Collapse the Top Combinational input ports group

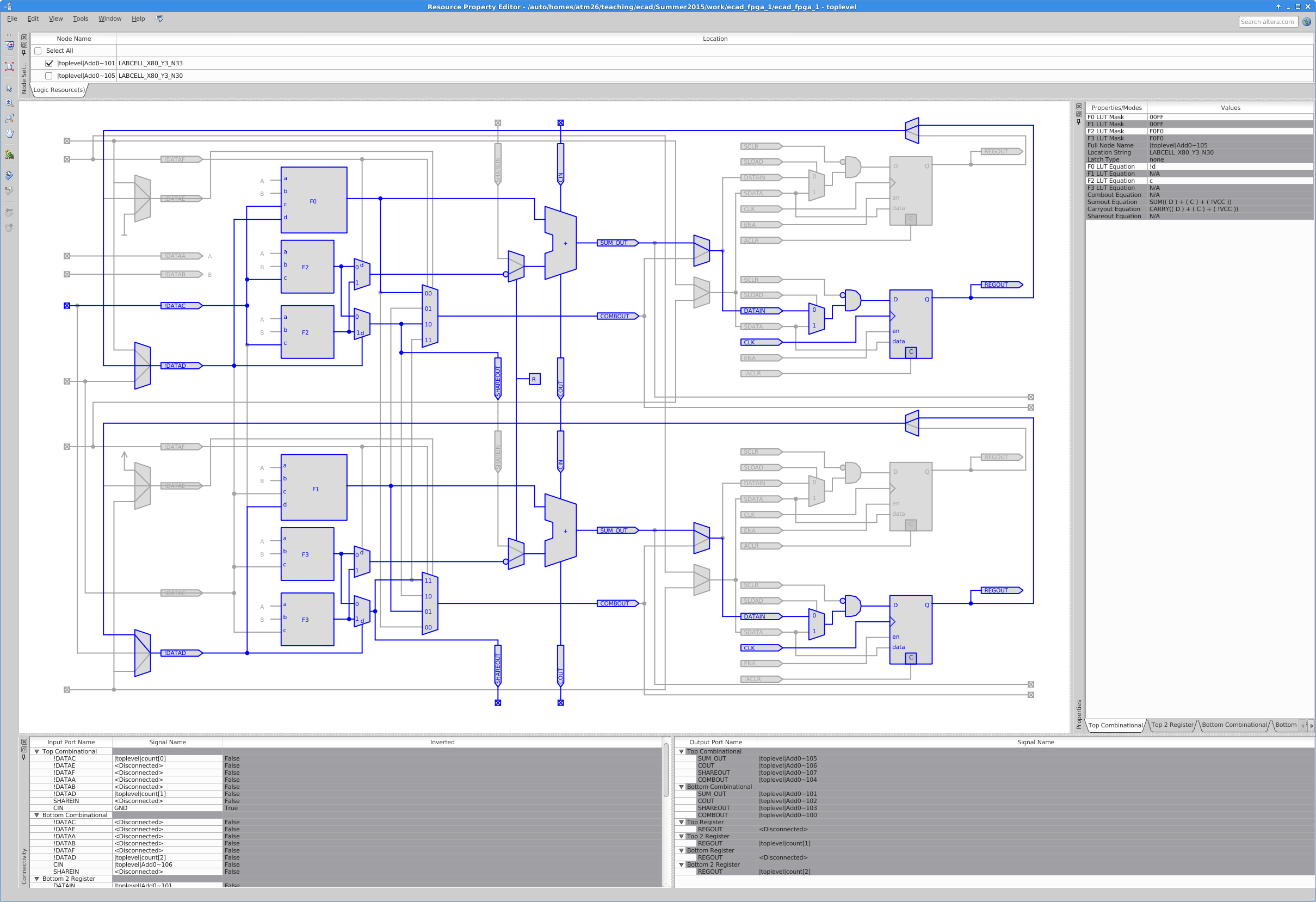coord(37,751)
